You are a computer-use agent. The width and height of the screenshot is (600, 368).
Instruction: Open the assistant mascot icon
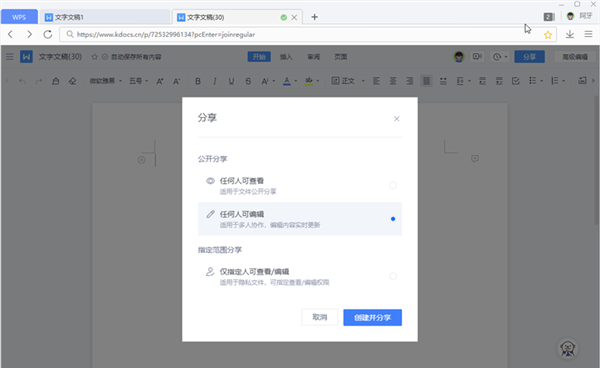568,349
